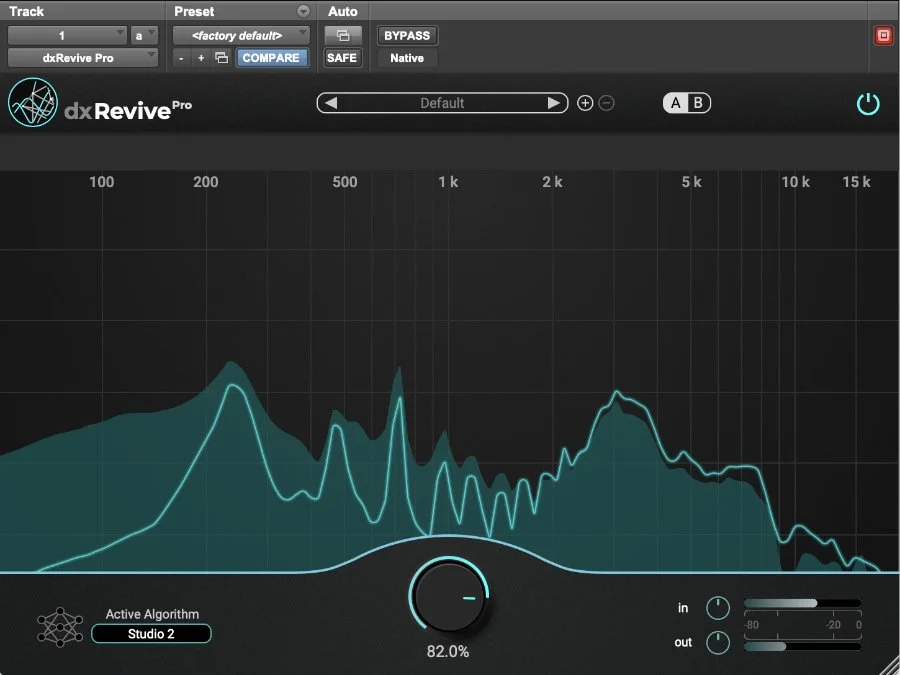
Task: Click the 100 frequency label
Action: click(x=102, y=182)
